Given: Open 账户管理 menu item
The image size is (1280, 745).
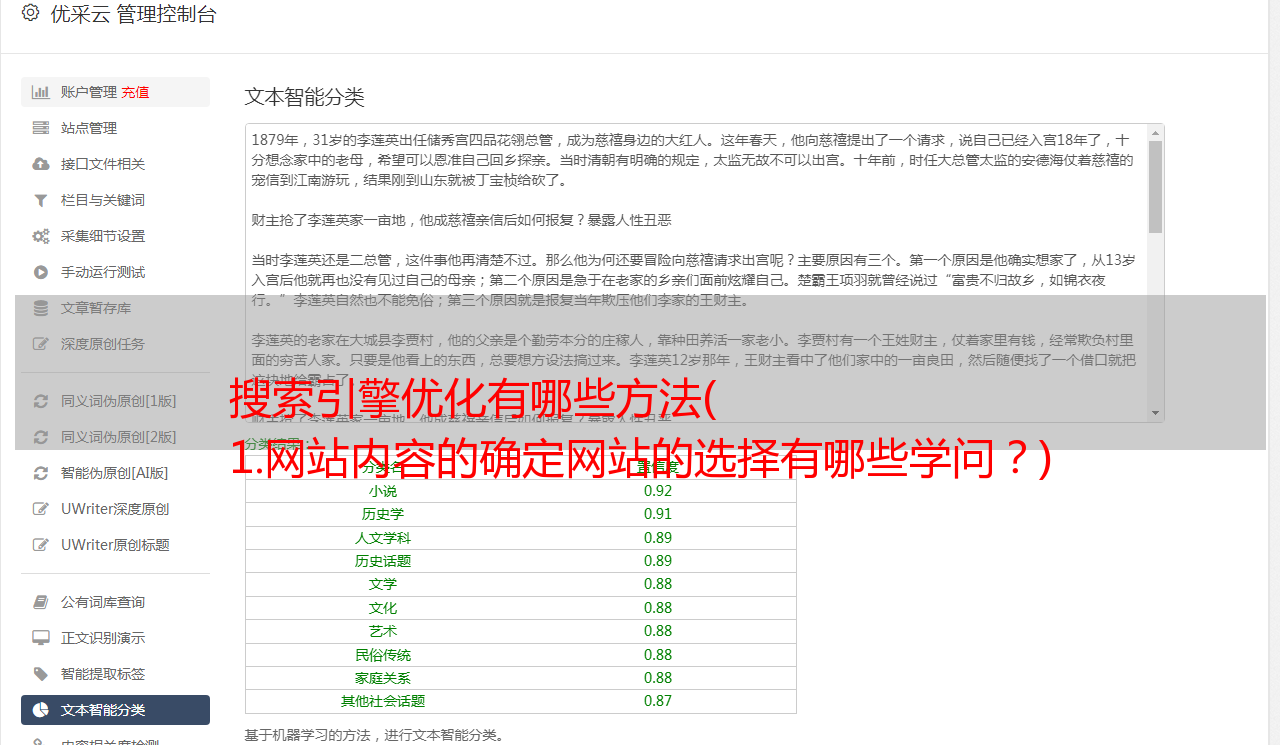Looking at the screenshot, I should coord(115,92).
